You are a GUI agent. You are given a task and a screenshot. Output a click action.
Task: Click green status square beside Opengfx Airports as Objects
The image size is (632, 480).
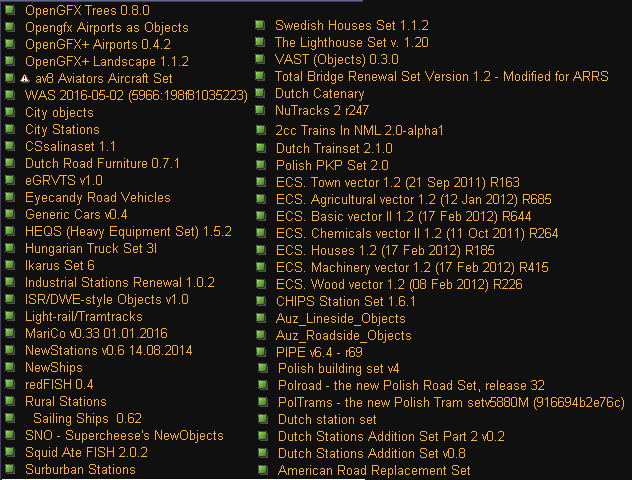pos(10,27)
